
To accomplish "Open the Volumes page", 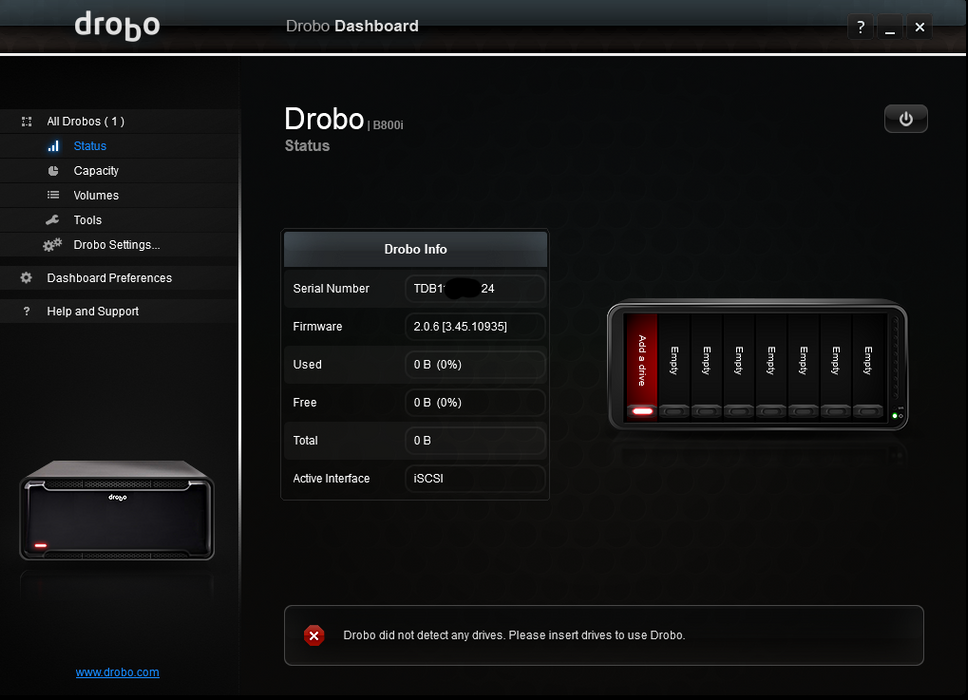I will [120, 196].
